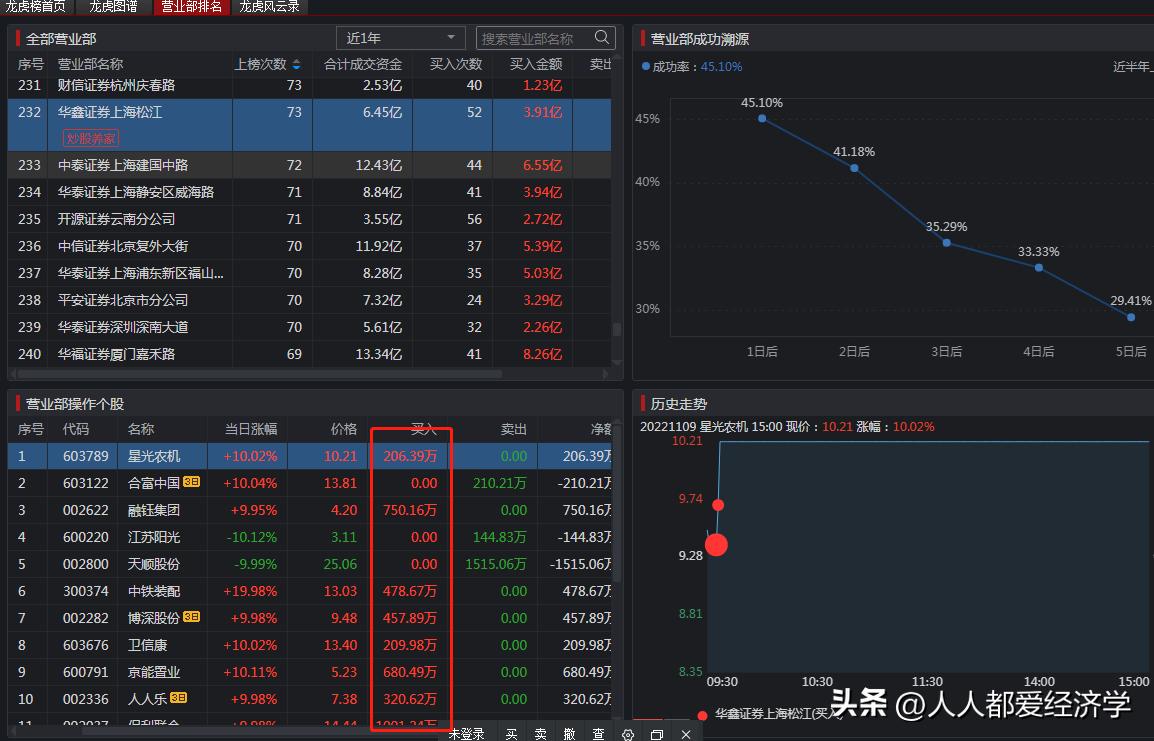
Task: Select stock code 002282
Action: (x=85, y=618)
